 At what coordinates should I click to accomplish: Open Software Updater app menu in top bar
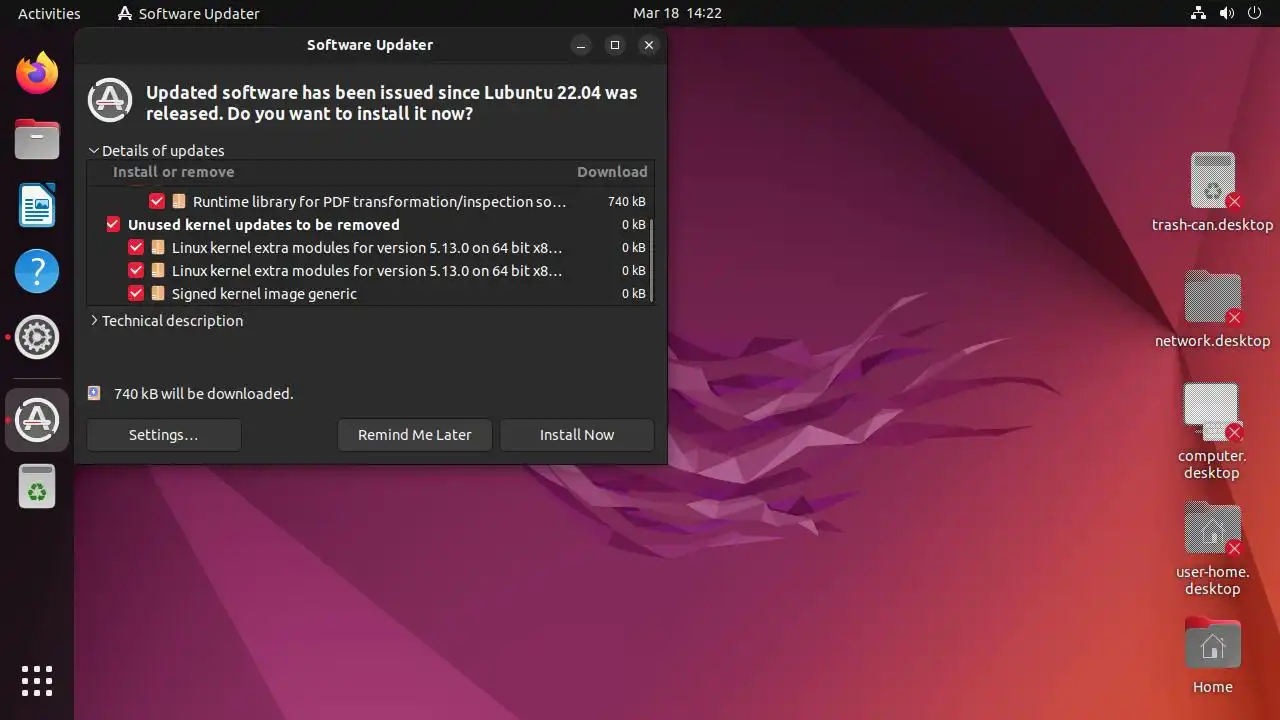[x=189, y=13]
